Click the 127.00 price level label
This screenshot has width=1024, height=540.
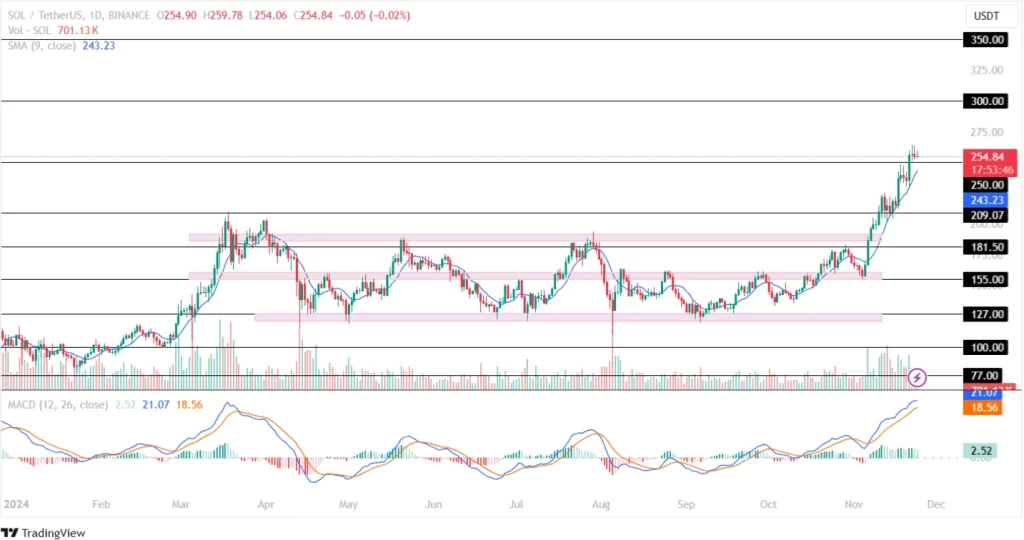coord(986,314)
